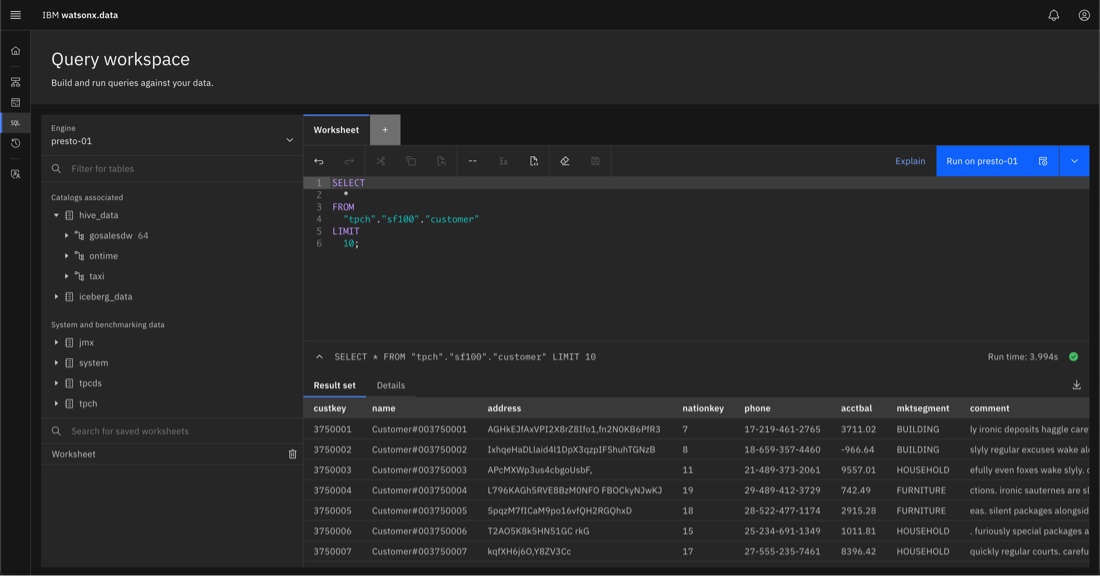Comment out code using the comment icon

point(472,160)
